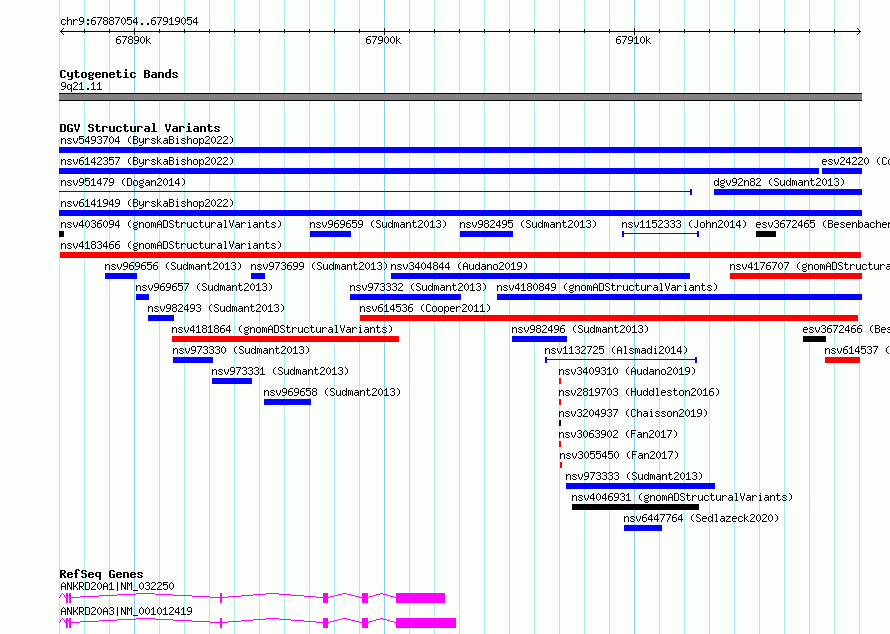This screenshot has width=890, height=634.
Task: Click the ANKRD20A1 large magenta exon block
Action: pos(421,598)
